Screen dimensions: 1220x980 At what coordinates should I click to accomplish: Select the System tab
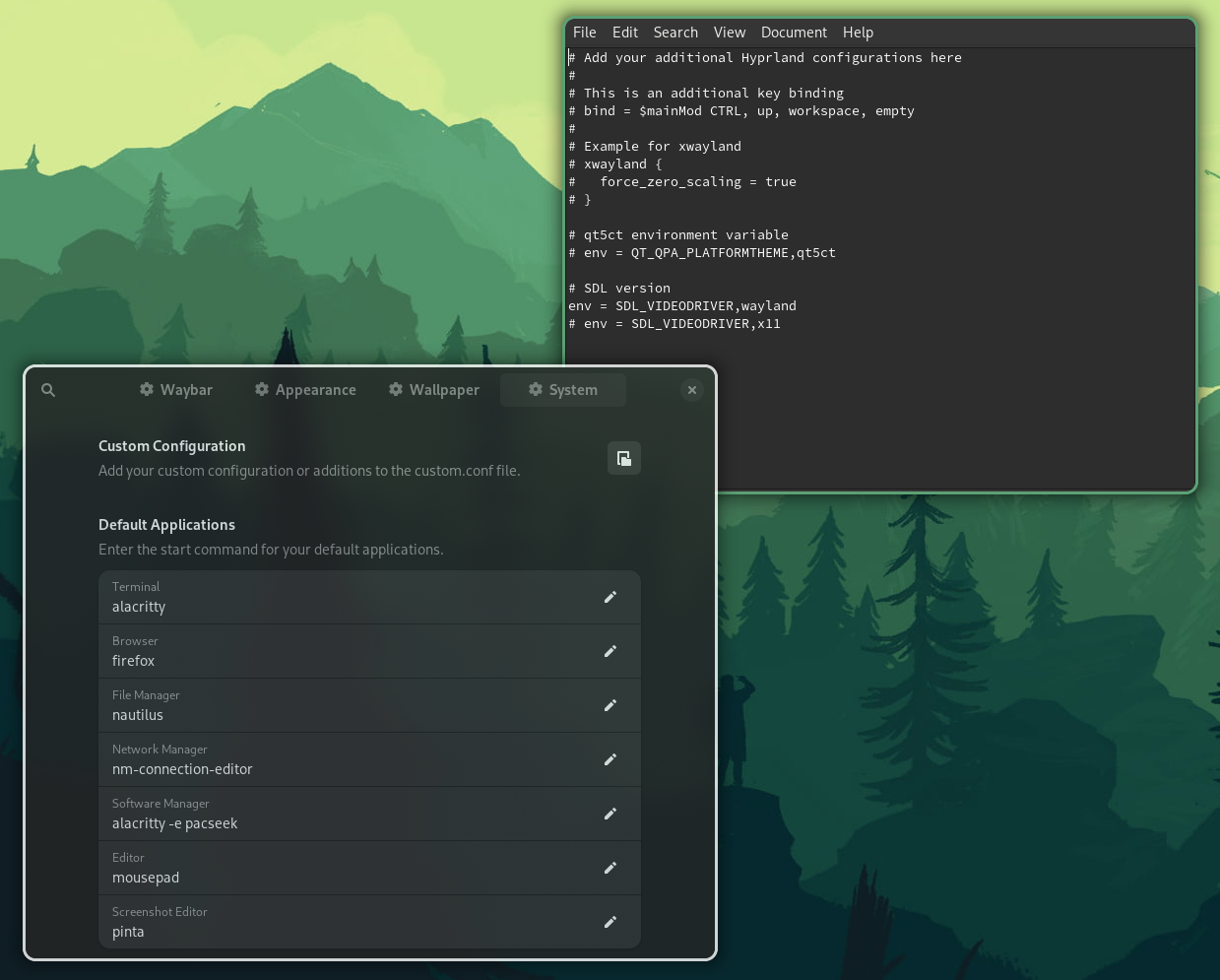tap(563, 390)
